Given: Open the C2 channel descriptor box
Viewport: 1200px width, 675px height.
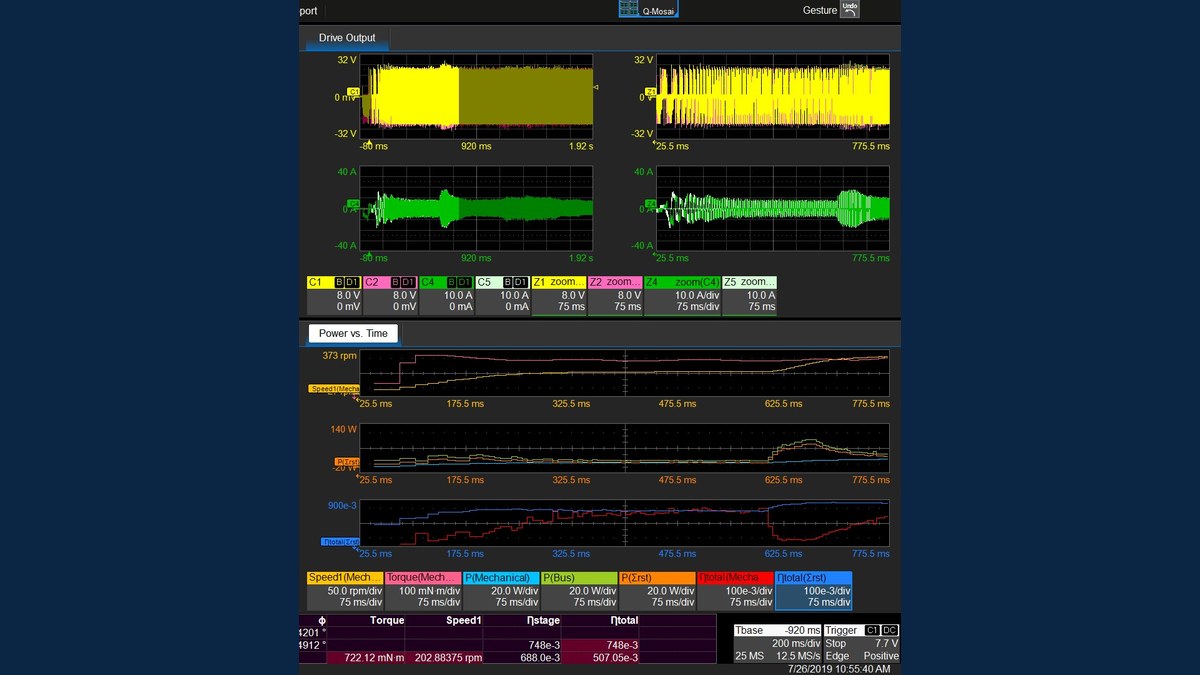Looking at the screenshot, I should click(x=390, y=295).
